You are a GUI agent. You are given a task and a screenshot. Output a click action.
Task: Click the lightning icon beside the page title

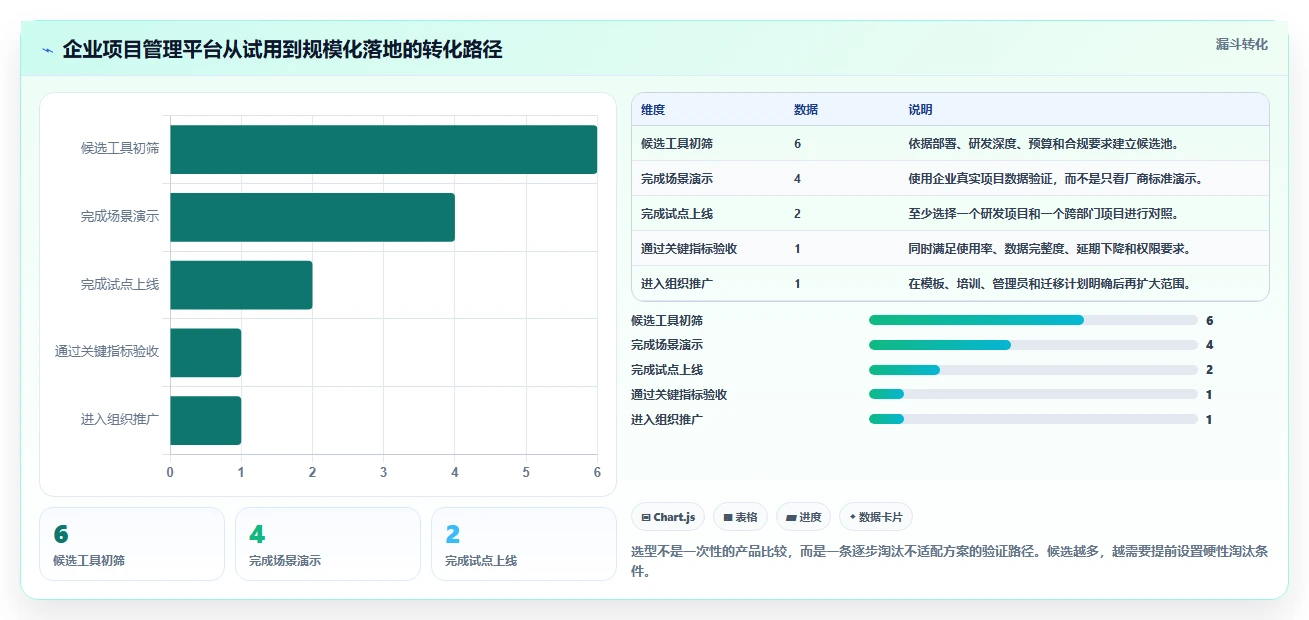48,50
